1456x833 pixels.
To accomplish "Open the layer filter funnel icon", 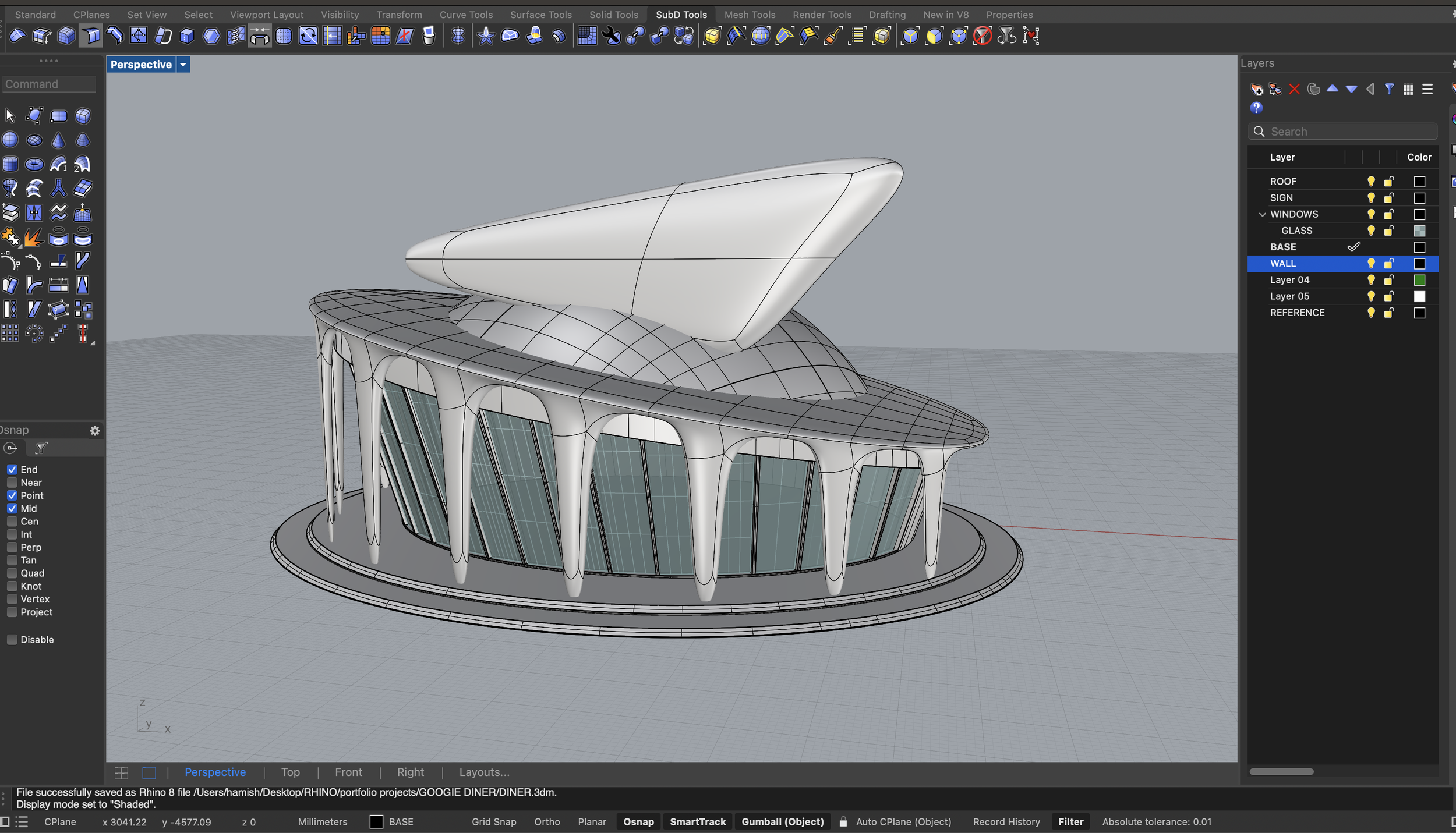I will (1390, 89).
